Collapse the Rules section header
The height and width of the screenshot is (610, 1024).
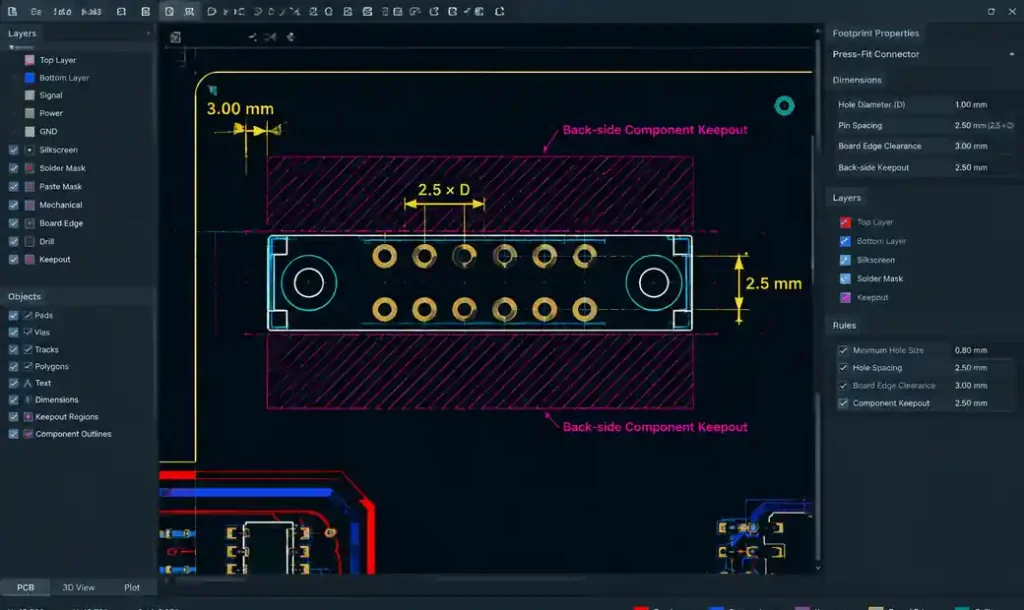(x=844, y=325)
